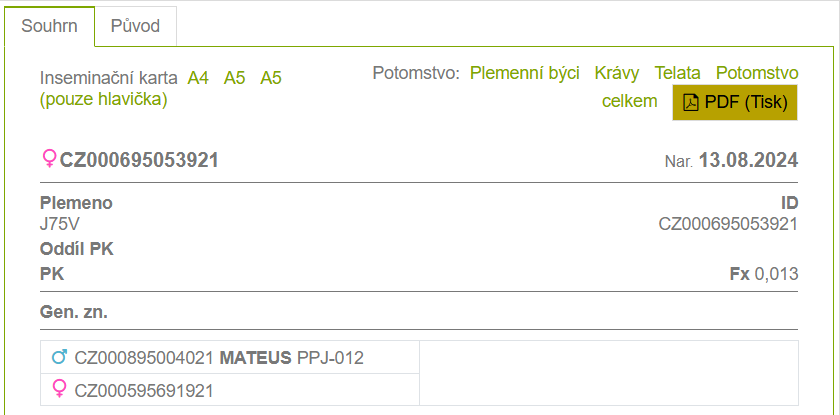Click the bold heading number CZ000695053921
The image size is (840, 415).
click(x=140, y=160)
